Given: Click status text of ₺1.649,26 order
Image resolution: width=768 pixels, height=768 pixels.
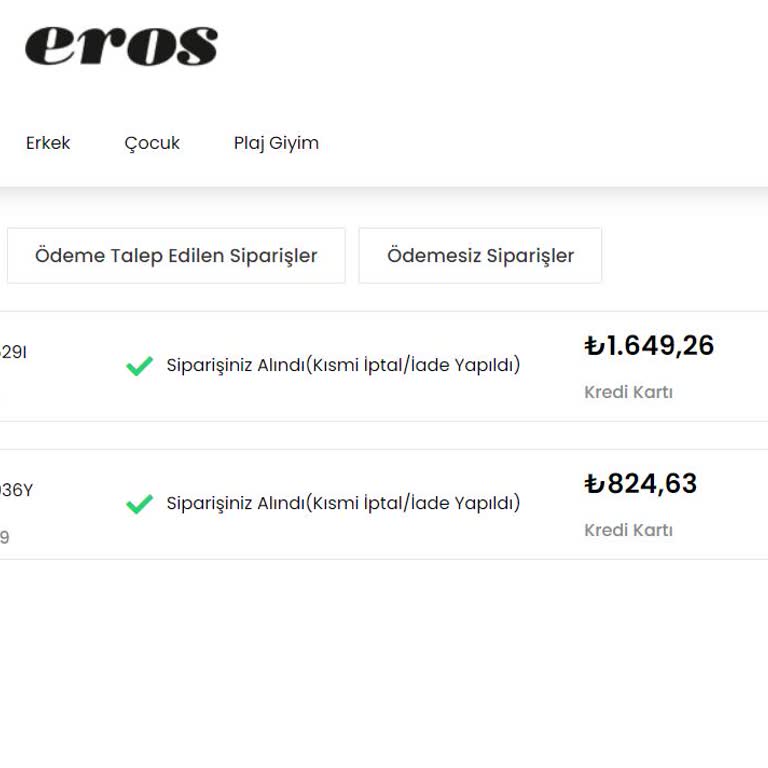Looking at the screenshot, I should pos(343,365).
